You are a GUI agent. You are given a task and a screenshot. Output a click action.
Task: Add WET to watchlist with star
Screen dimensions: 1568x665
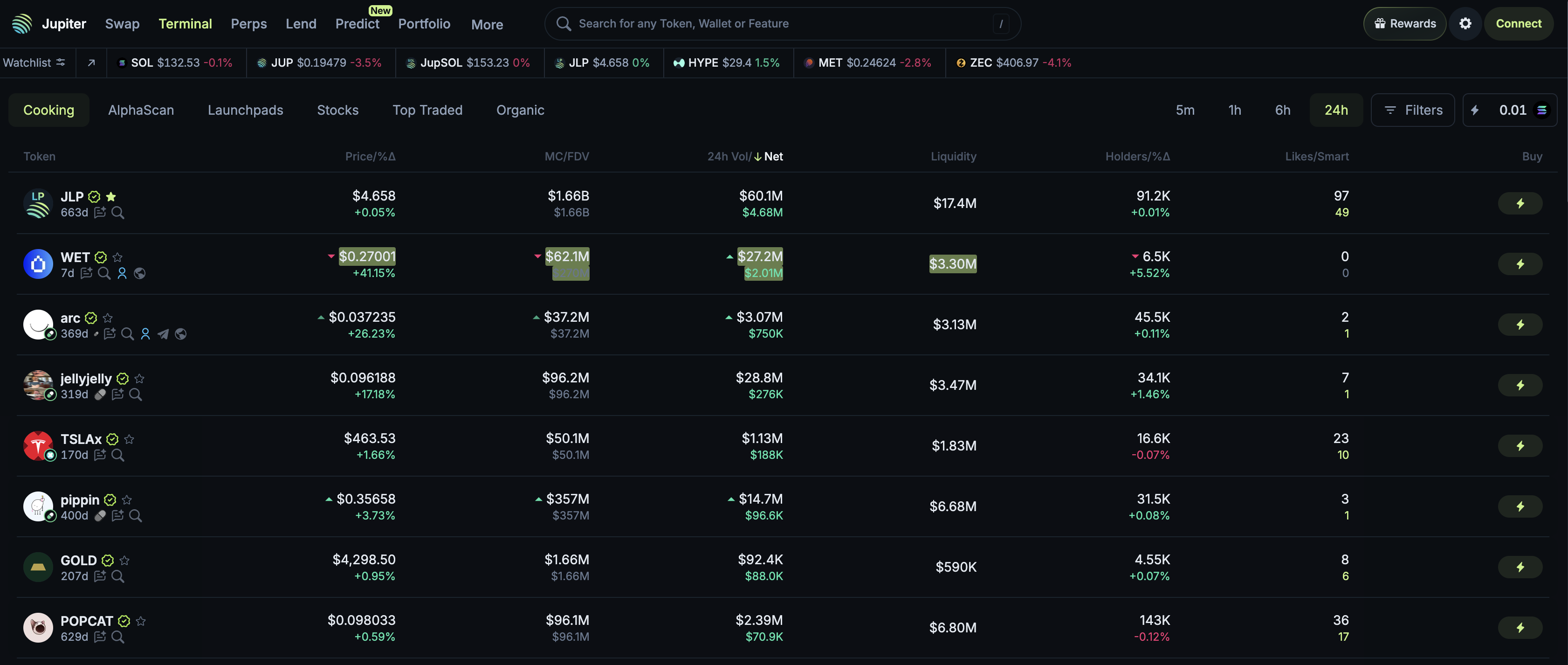tap(117, 257)
